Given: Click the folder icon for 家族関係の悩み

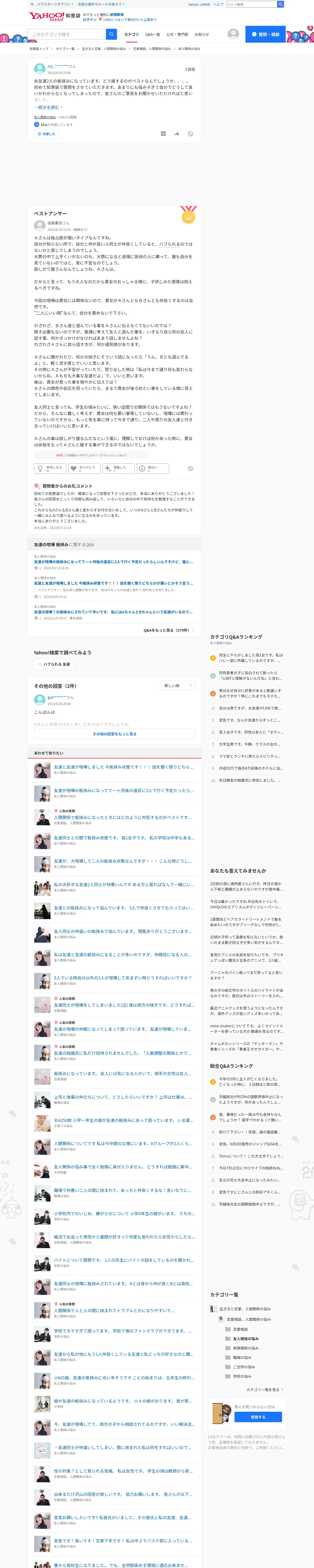Looking at the screenshot, I should pos(228,1348).
